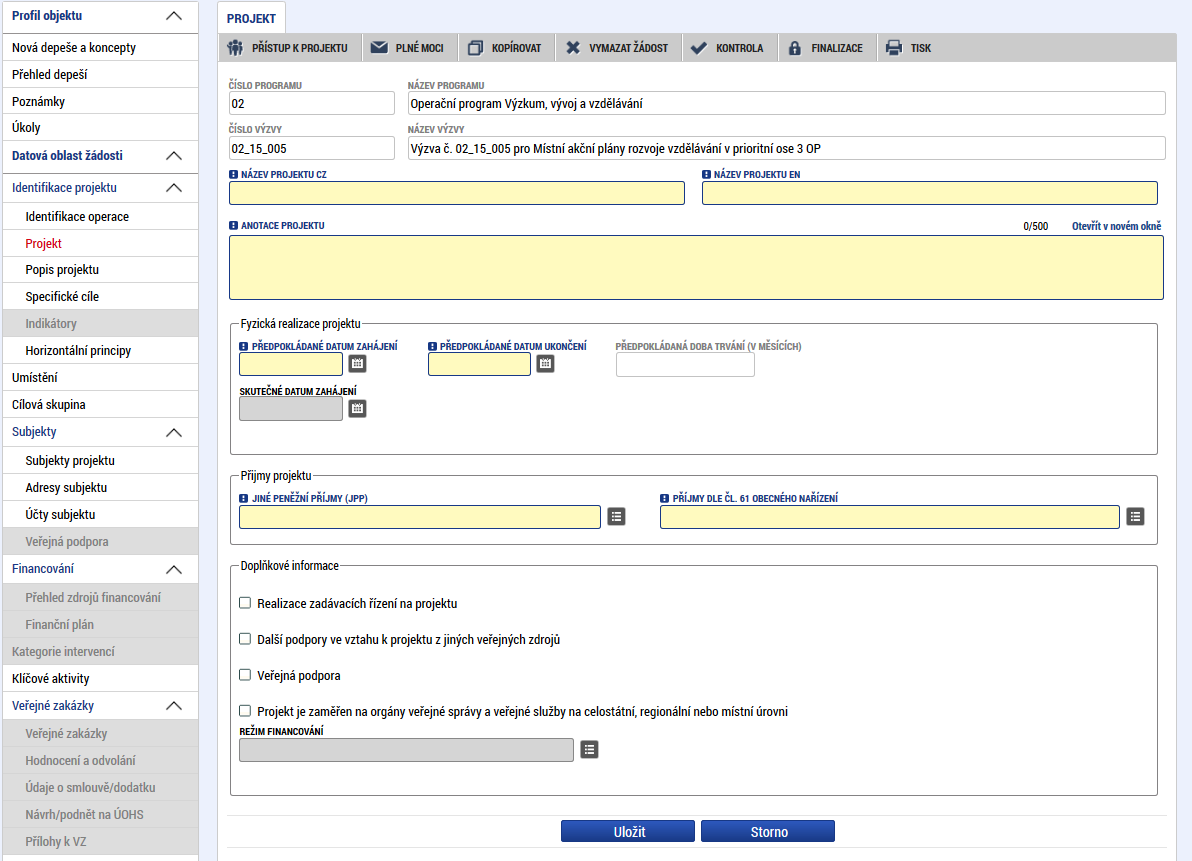Open Přístup k projektu people icon
Screen dimensions: 1192x861
(x=236, y=48)
